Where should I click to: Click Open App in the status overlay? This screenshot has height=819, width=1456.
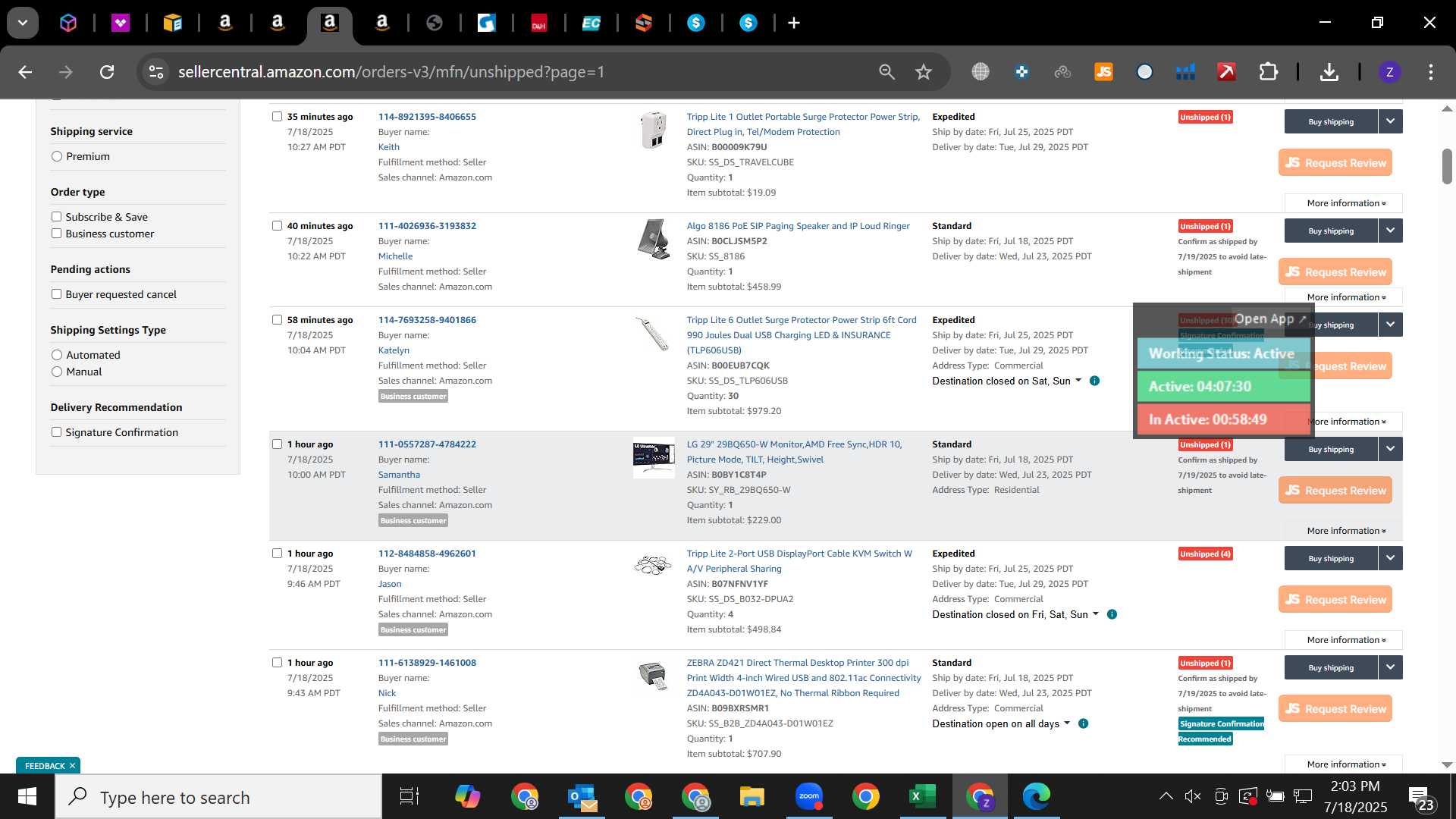(1269, 319)
